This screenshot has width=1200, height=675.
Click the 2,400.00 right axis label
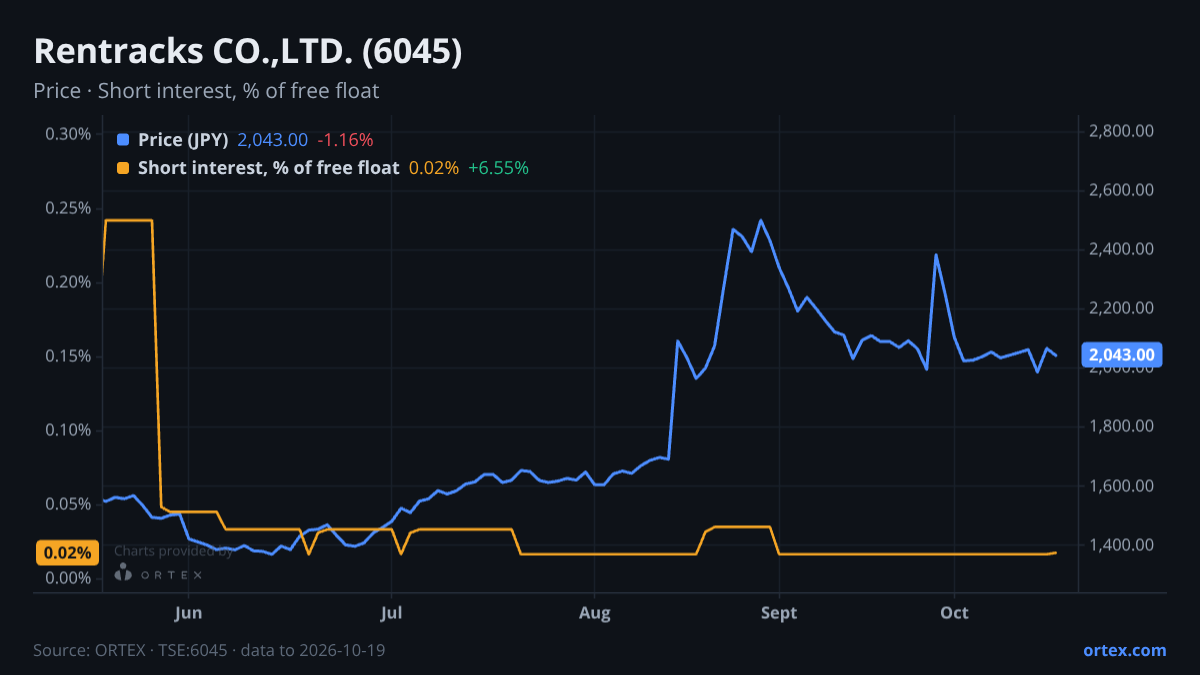1122,249
